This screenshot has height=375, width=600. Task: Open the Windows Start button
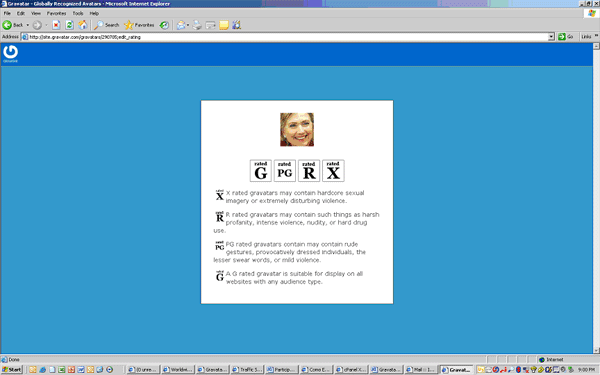11,370
